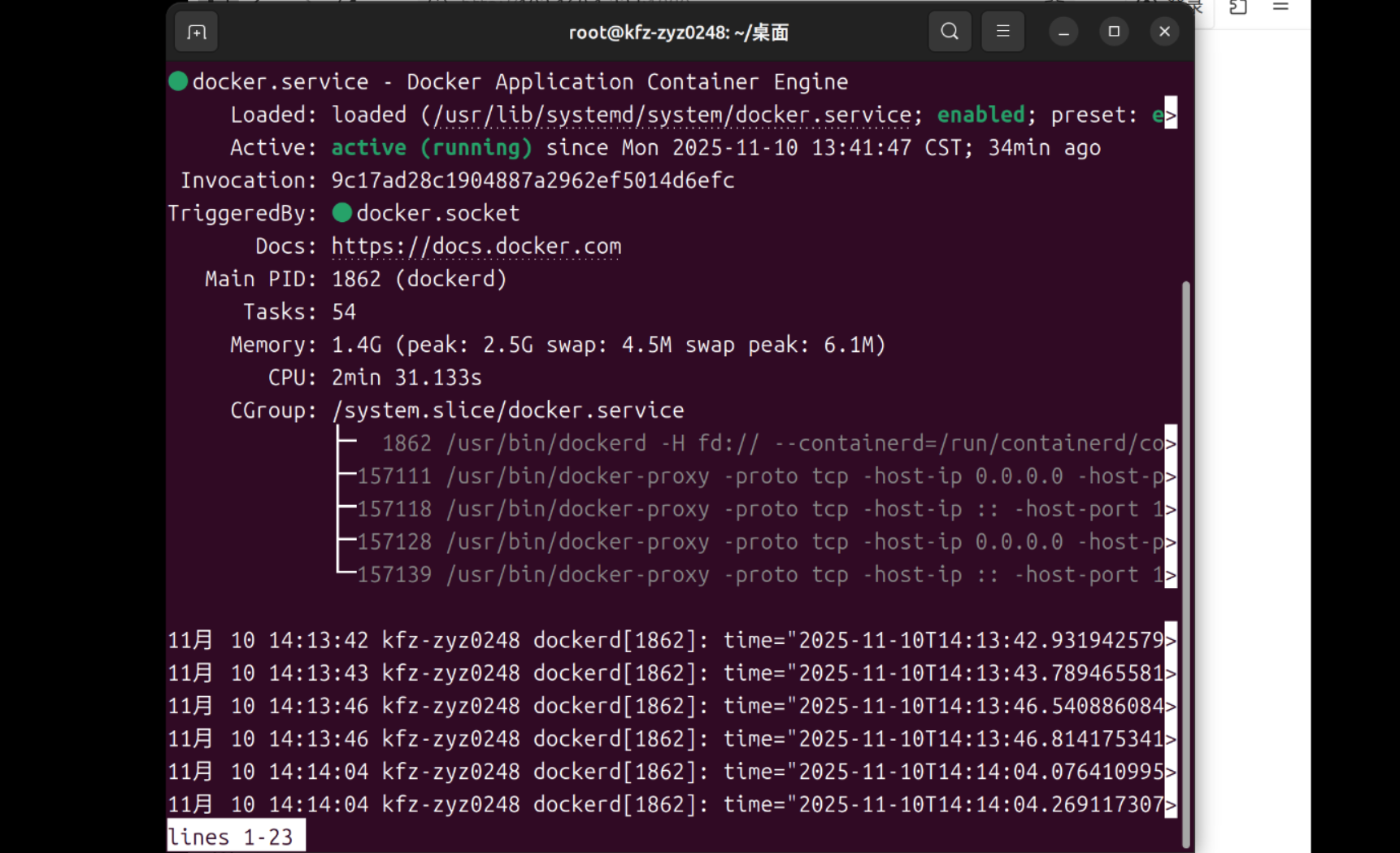The image size is (1400, 853).
Task: Click the log line at 14:13:43
Action: pos(672,673)
